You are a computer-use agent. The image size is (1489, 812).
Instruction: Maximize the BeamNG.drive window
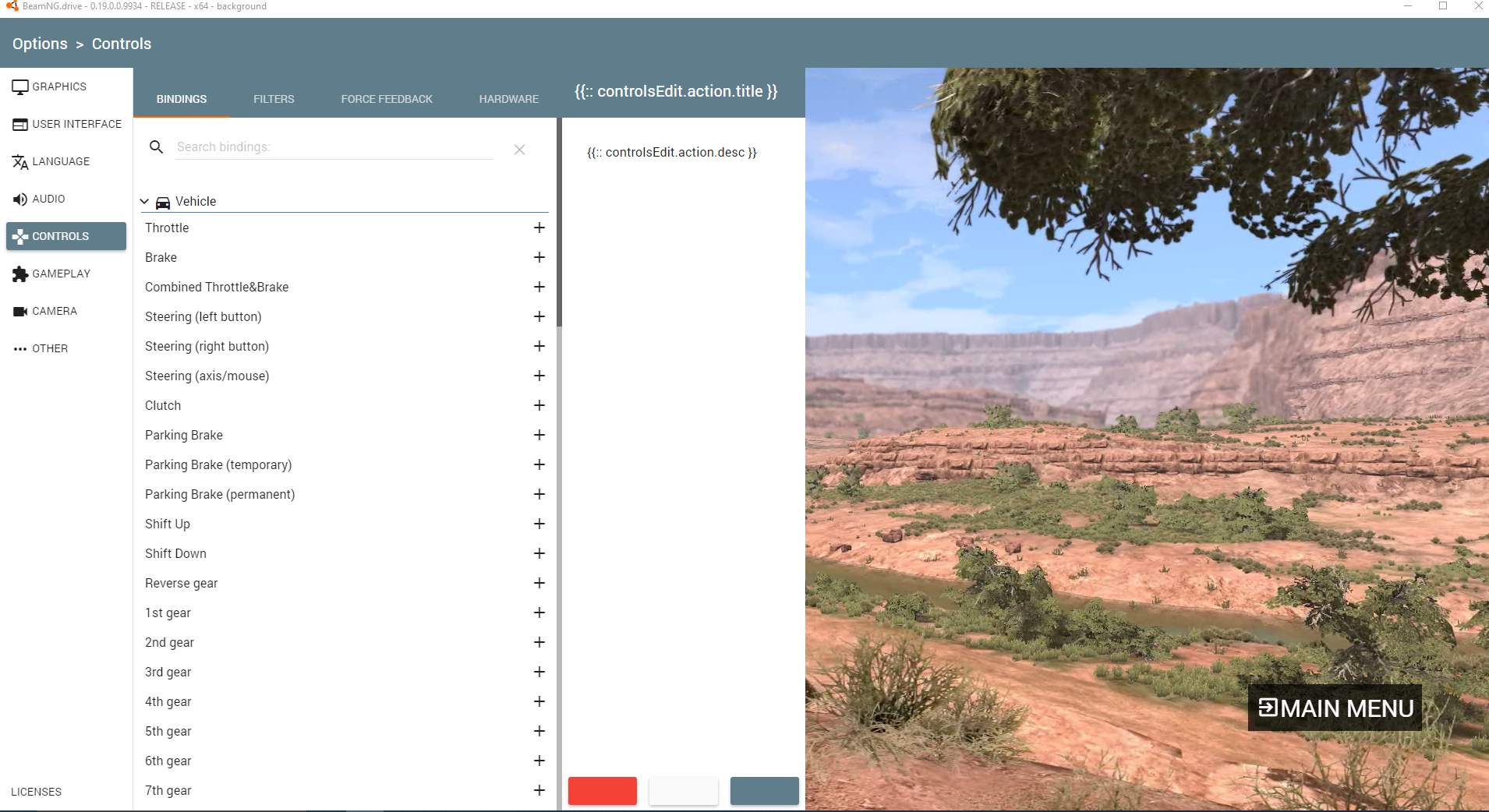pos(1443,6)
